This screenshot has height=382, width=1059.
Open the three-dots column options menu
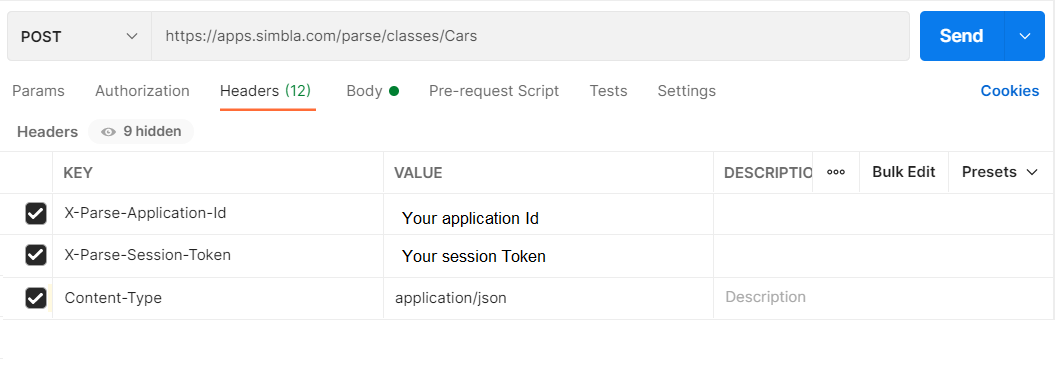(836, 172)
